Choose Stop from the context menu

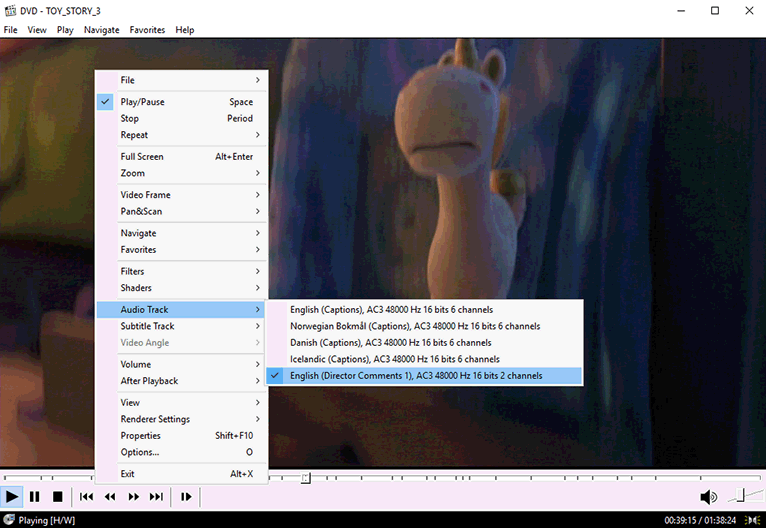click(182, 118)
